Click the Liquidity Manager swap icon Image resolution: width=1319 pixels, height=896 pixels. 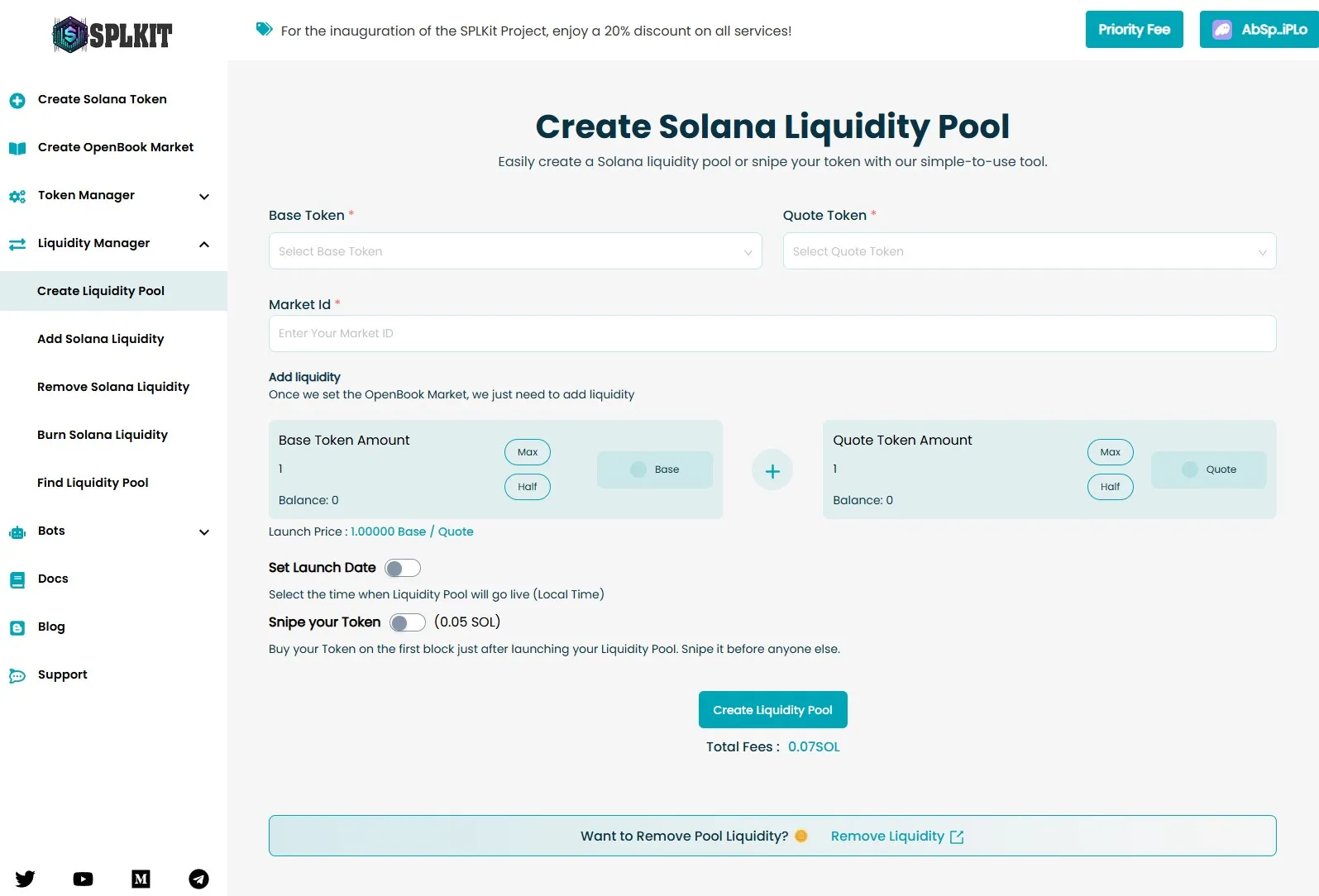tap(17, 244)
